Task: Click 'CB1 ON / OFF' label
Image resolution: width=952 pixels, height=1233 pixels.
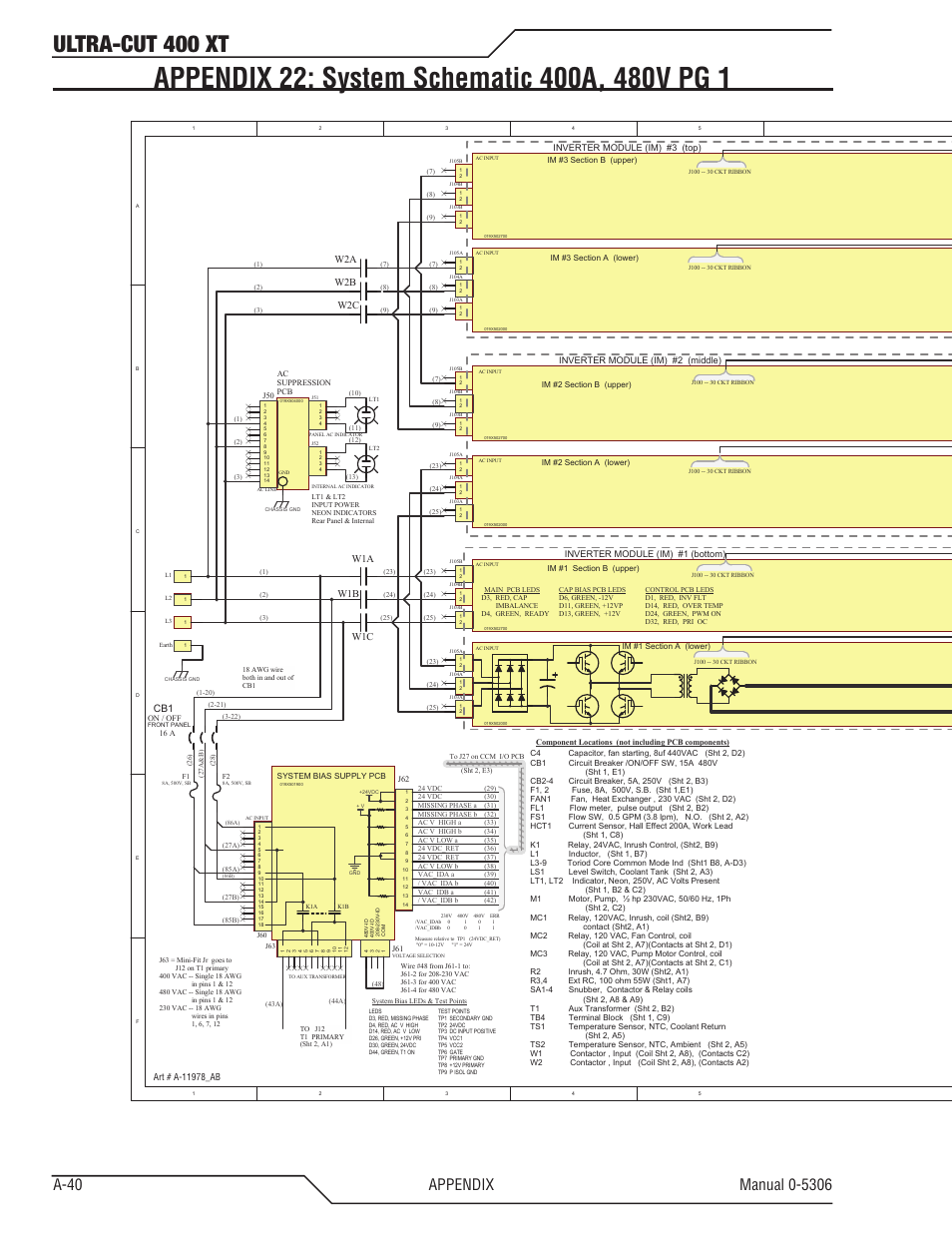Action: point(165,713)
